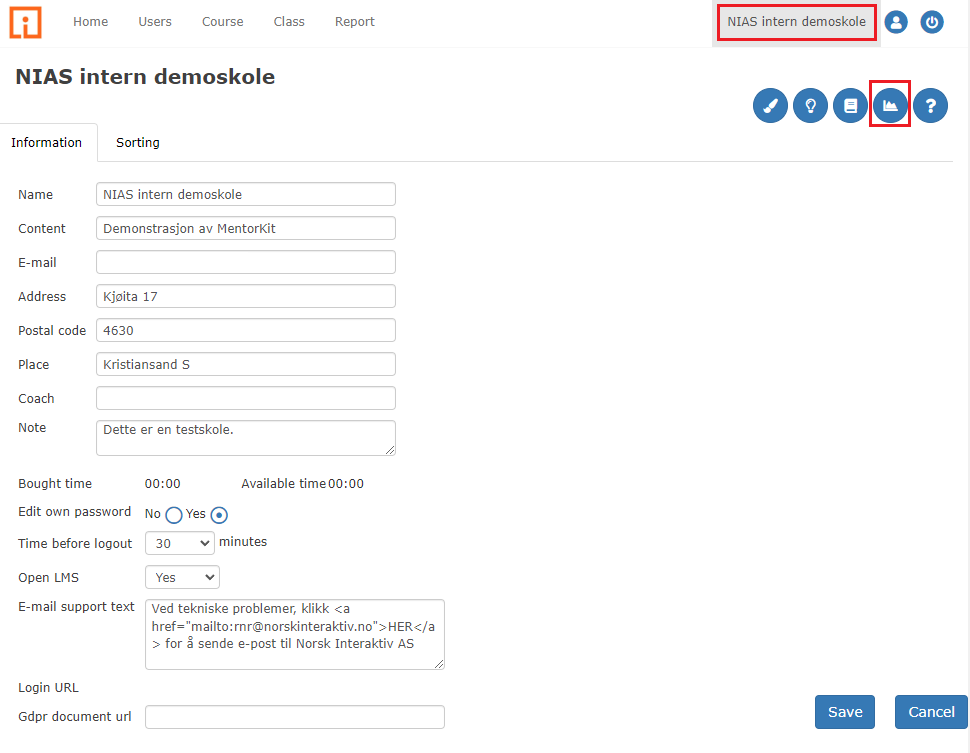Image resolution: width=970 pixels, height=753 pixels.
Task: Open the area chart statistics icon
Action: 890,105
